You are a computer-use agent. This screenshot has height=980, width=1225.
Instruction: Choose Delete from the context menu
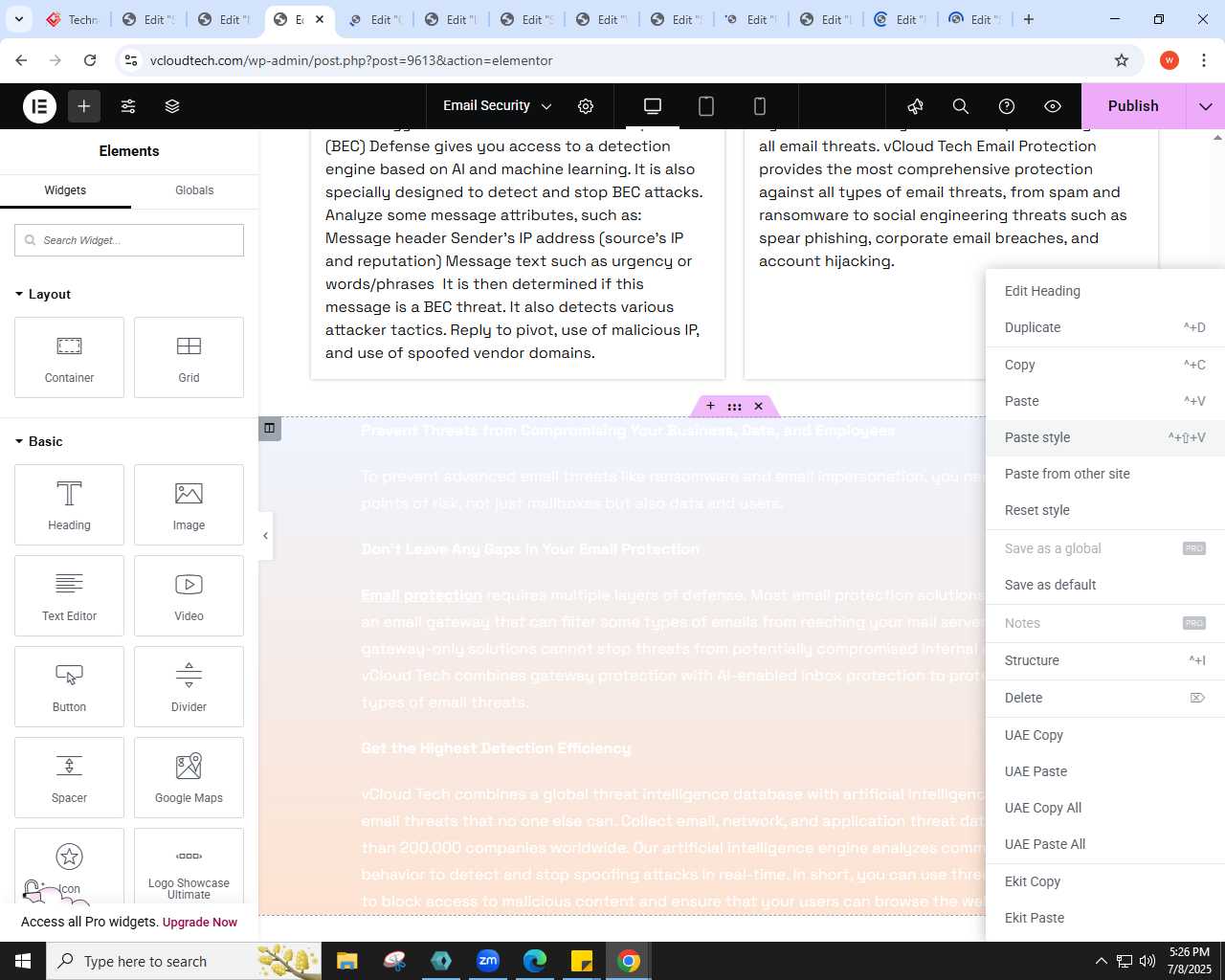1105,698
